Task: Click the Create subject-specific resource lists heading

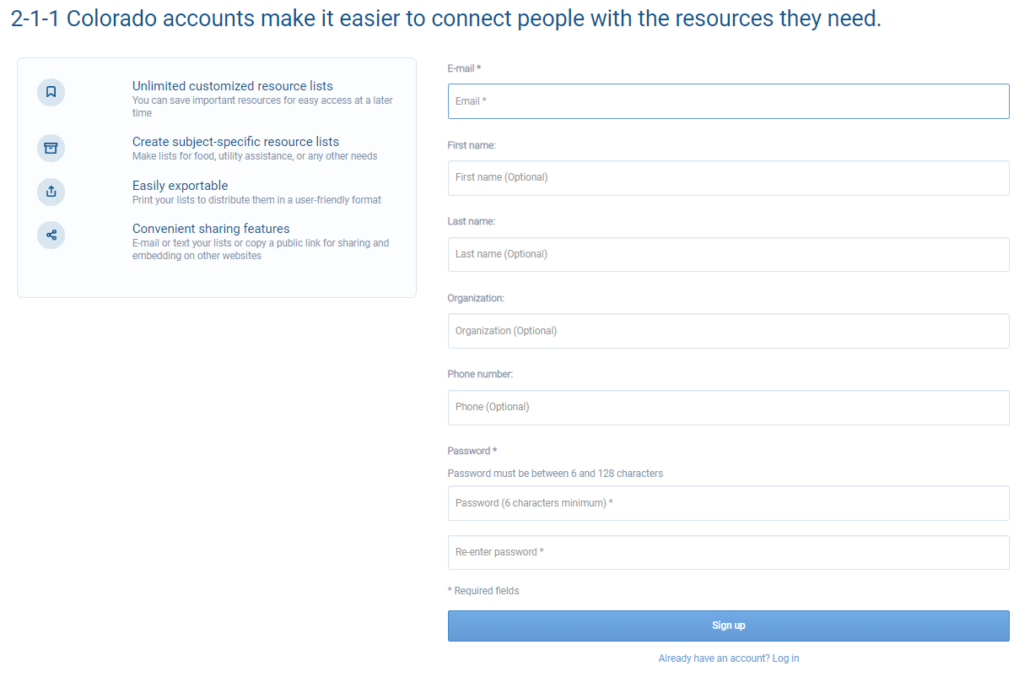Action: click(235, 142)
